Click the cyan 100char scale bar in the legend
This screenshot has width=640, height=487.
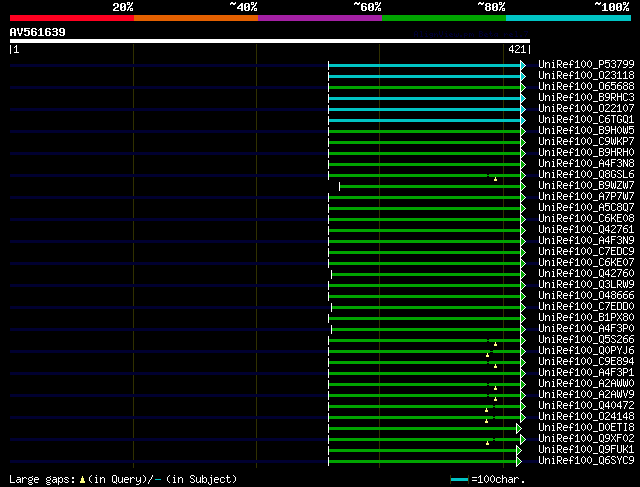point(459,480)
